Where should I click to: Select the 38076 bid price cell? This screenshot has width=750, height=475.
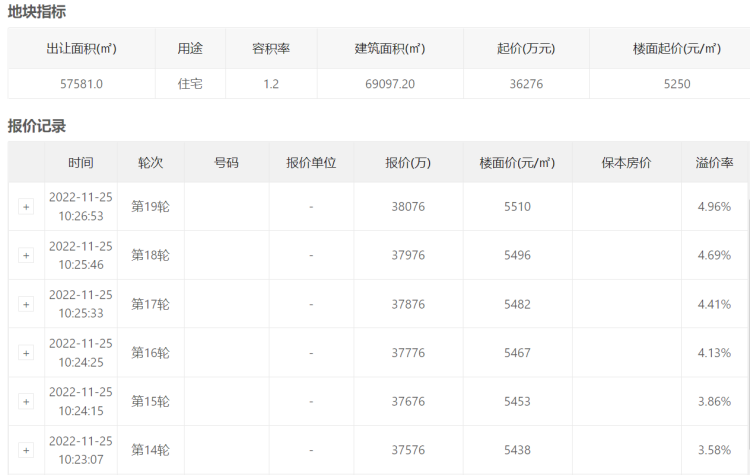408,207
